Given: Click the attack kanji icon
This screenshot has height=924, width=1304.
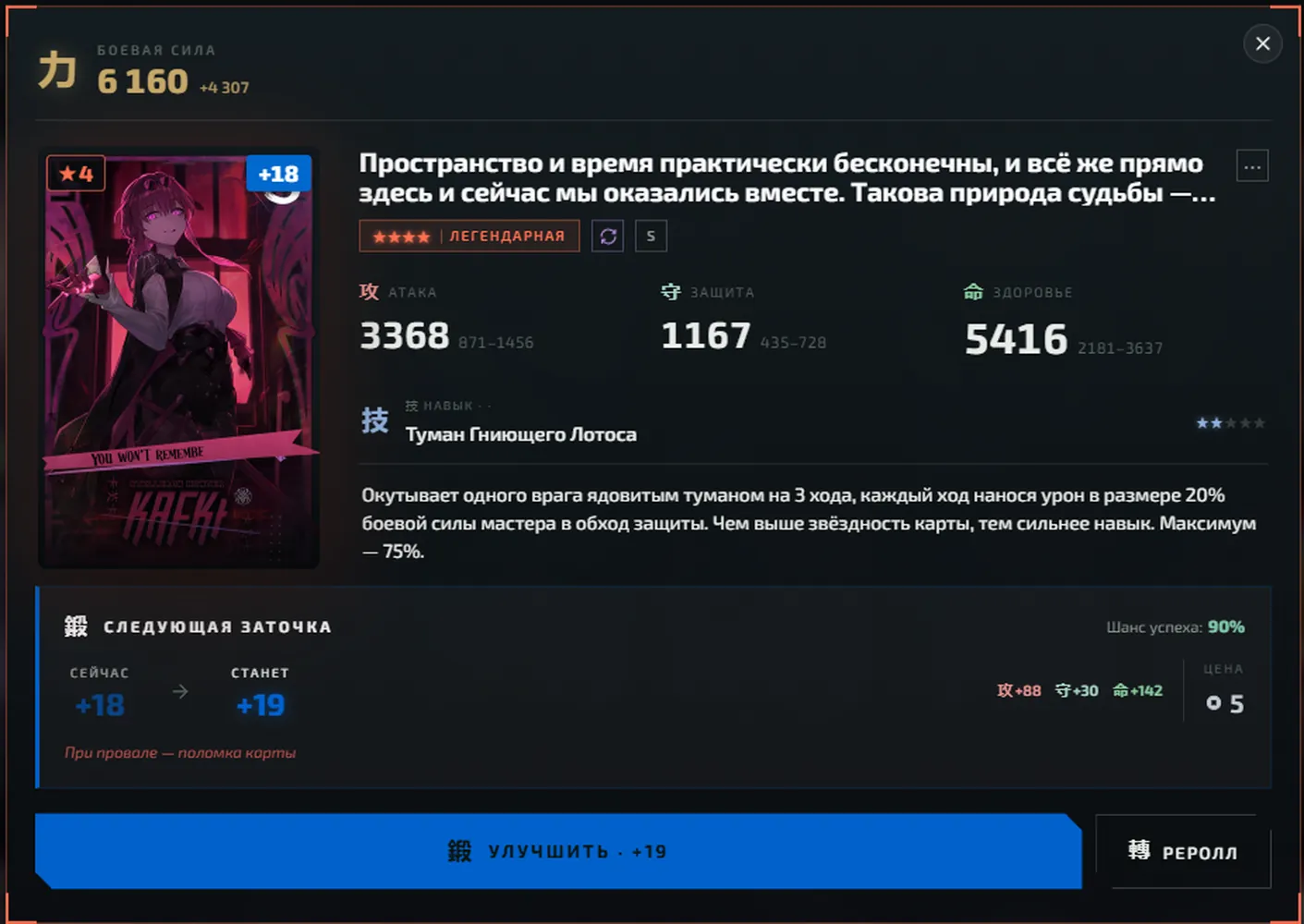Looking at the screenshot, I should [369, 292].
